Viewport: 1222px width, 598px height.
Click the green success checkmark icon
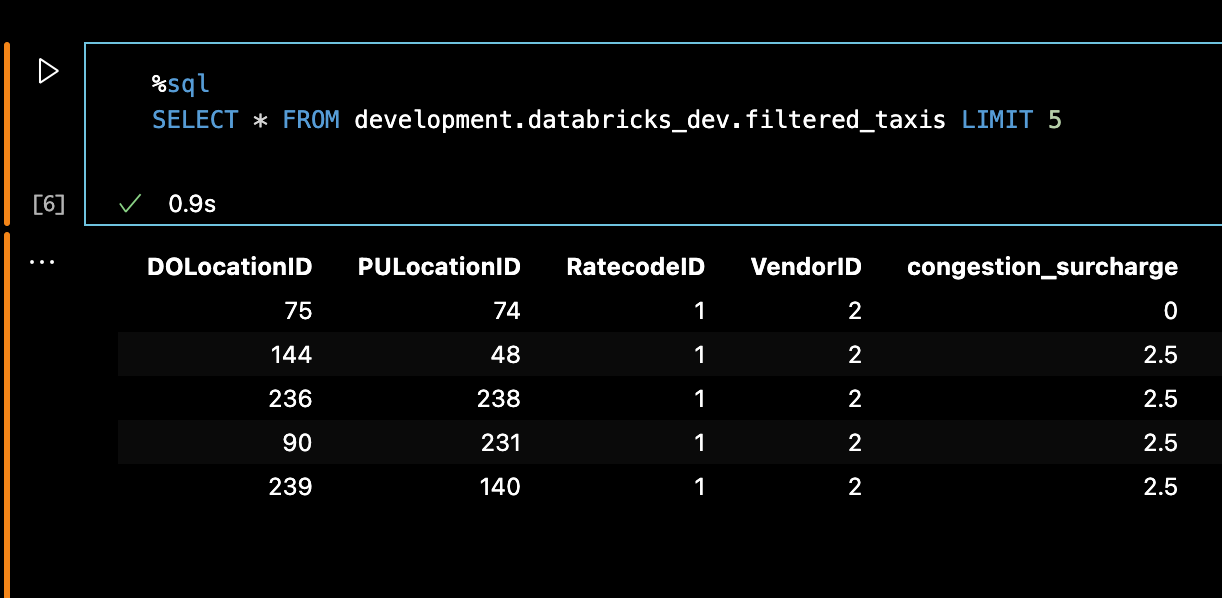pyautogui.click(x=128, y=203)
